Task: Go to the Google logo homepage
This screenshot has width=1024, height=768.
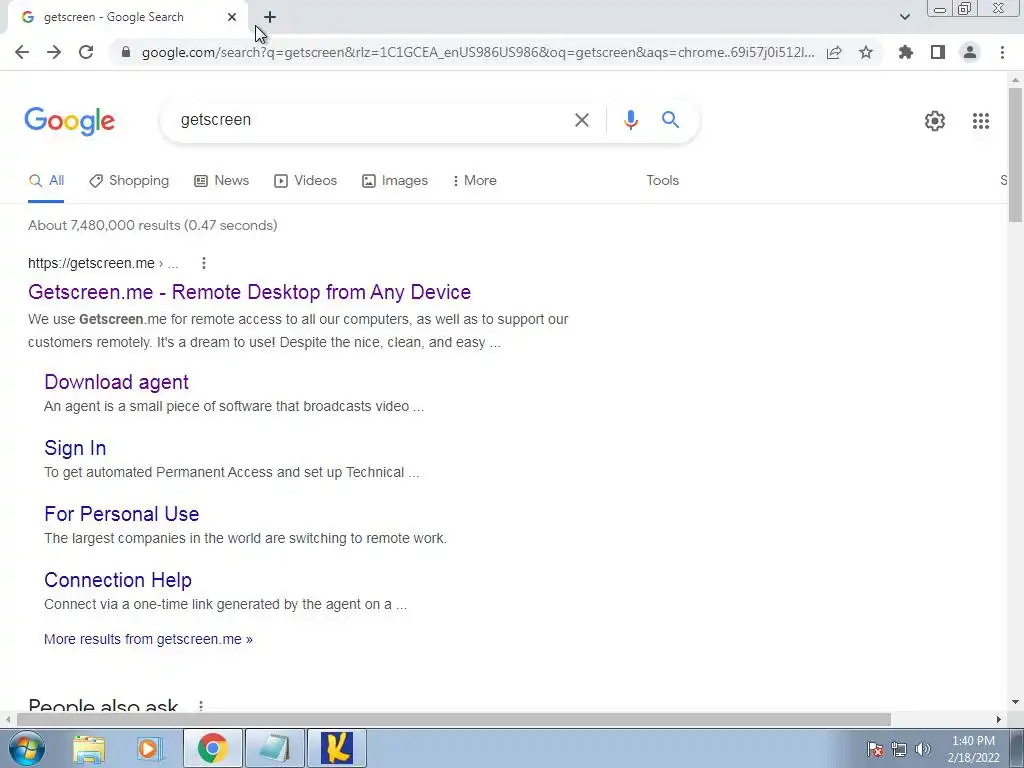Action: (70, 121)
